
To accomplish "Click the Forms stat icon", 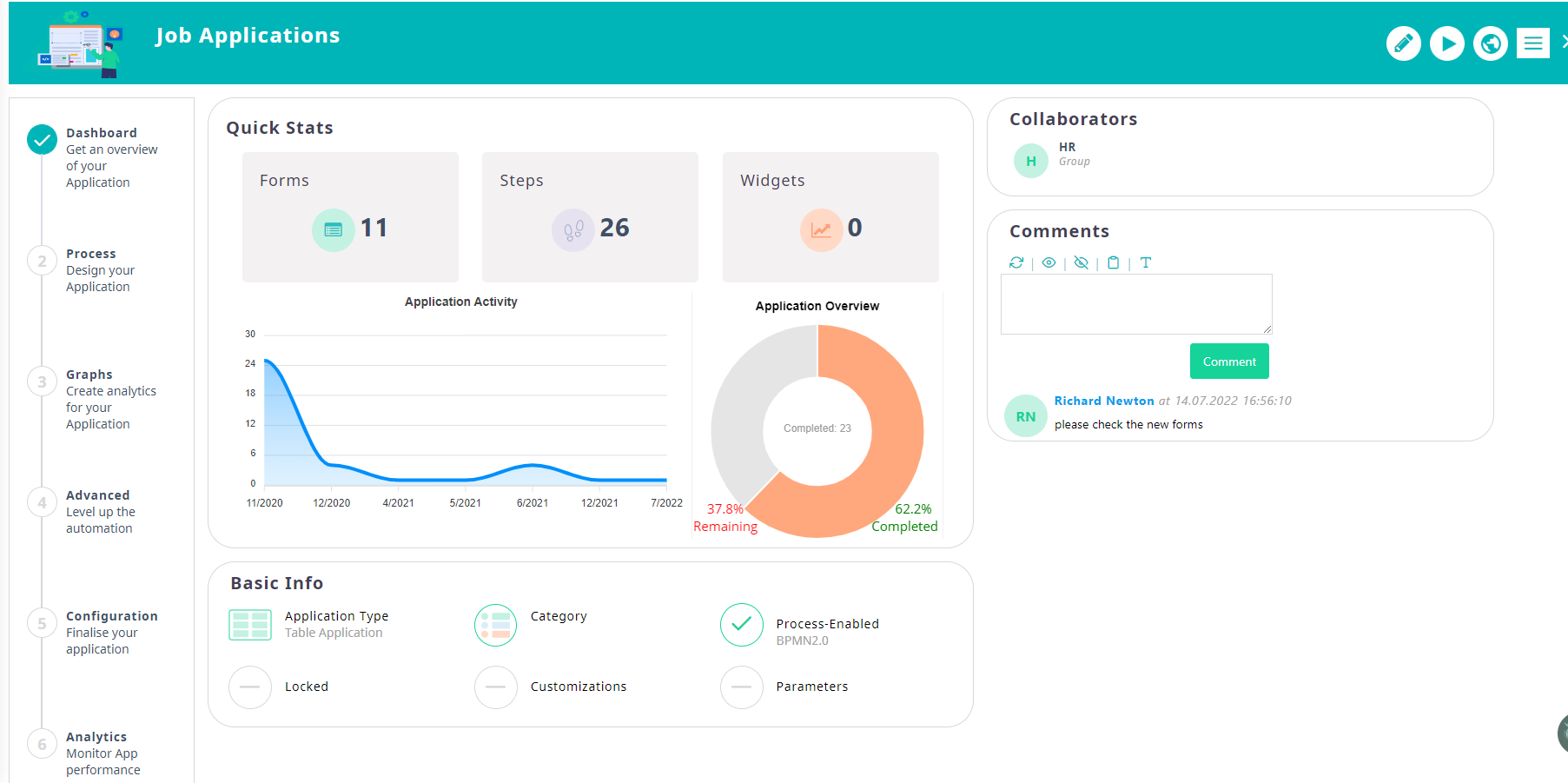I will pos(333,229).
